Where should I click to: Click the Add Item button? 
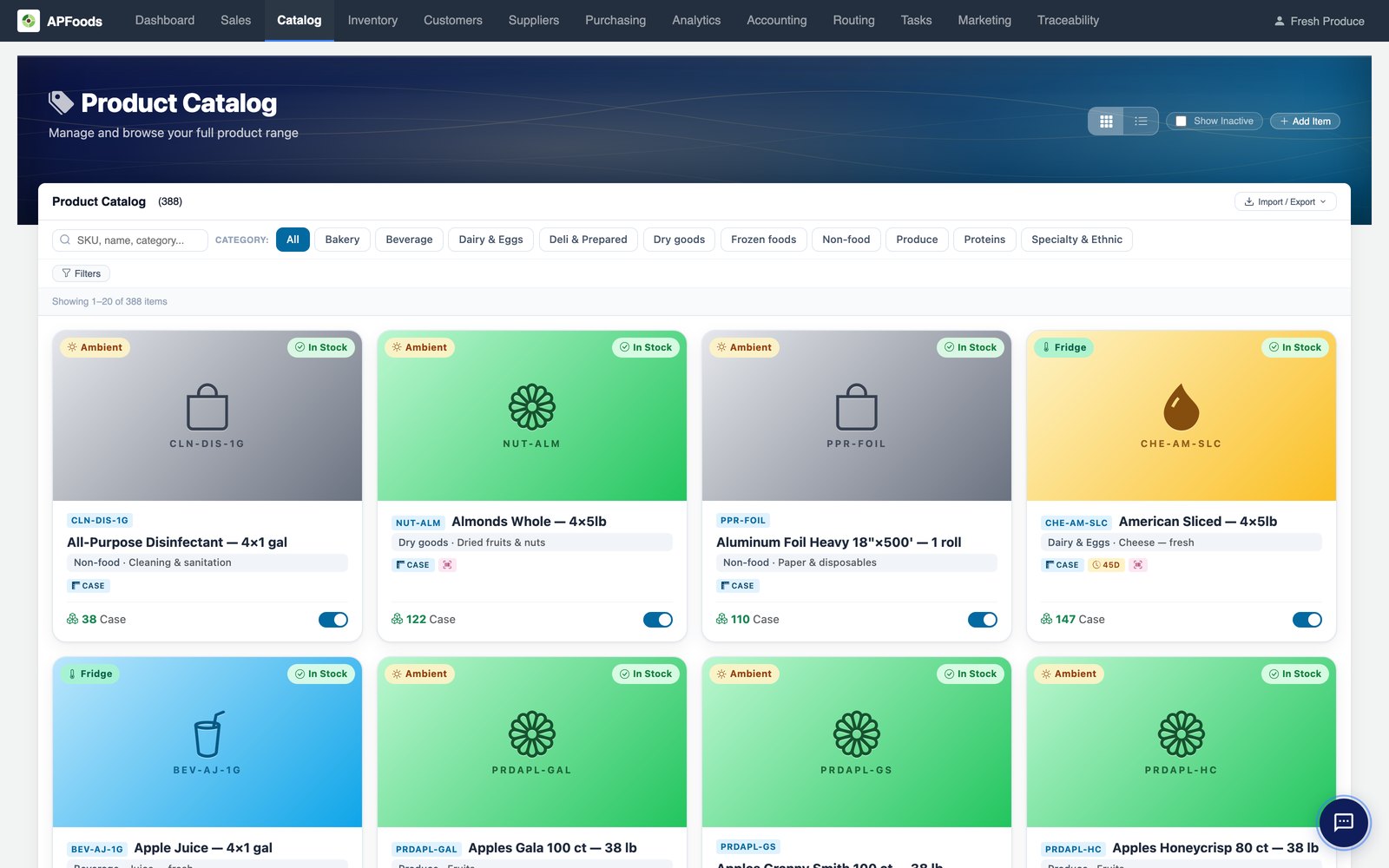coord(1305,122)
